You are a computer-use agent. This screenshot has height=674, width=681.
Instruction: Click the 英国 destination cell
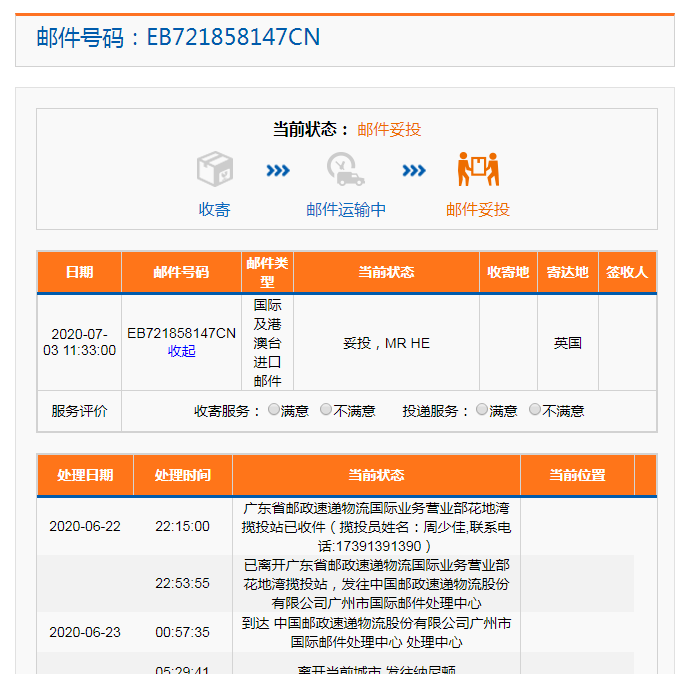(x=568, y=343)
